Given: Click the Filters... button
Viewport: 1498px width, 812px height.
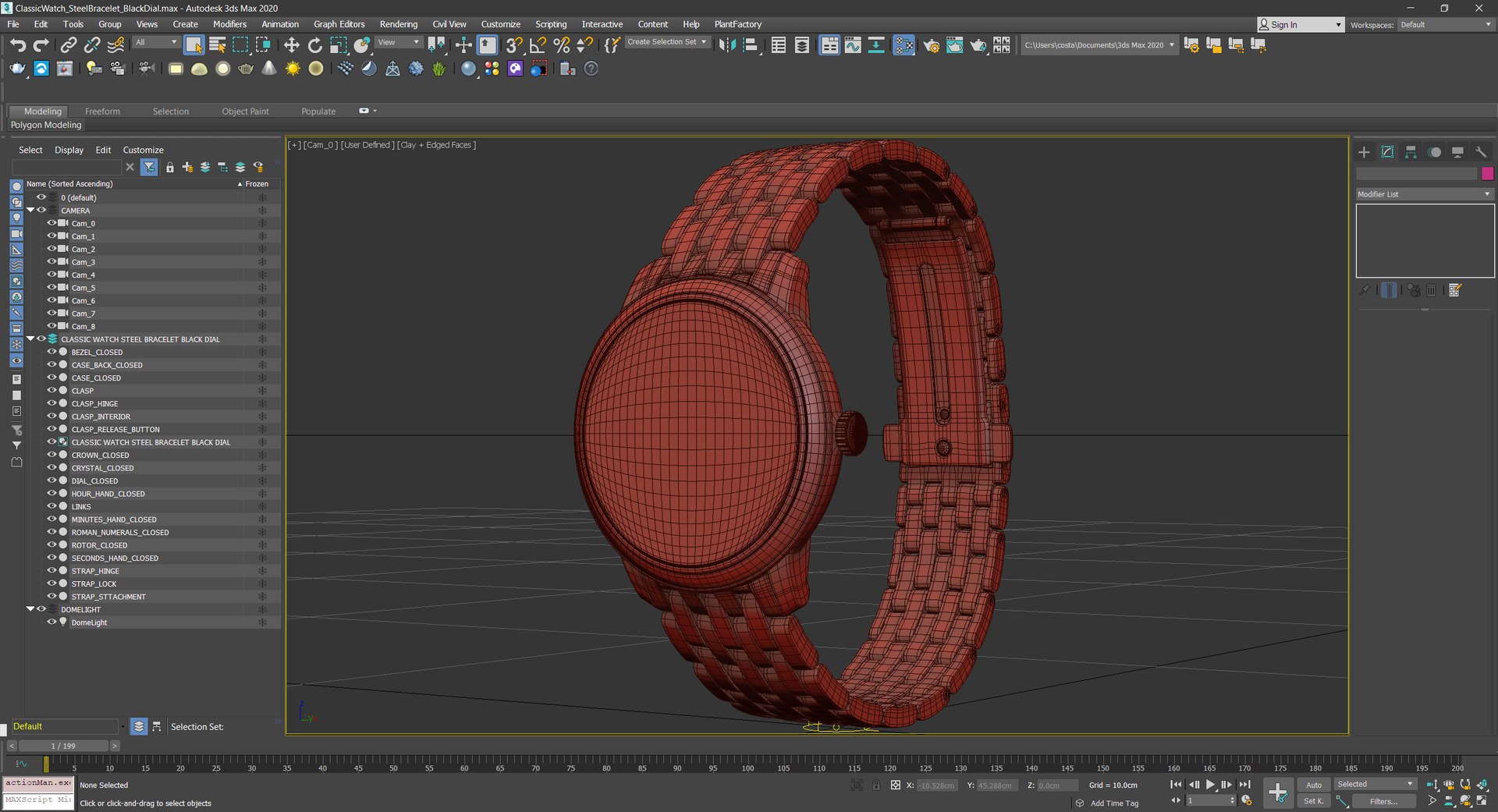Looking at the screenshot, I should click(x=1383, y=801).
